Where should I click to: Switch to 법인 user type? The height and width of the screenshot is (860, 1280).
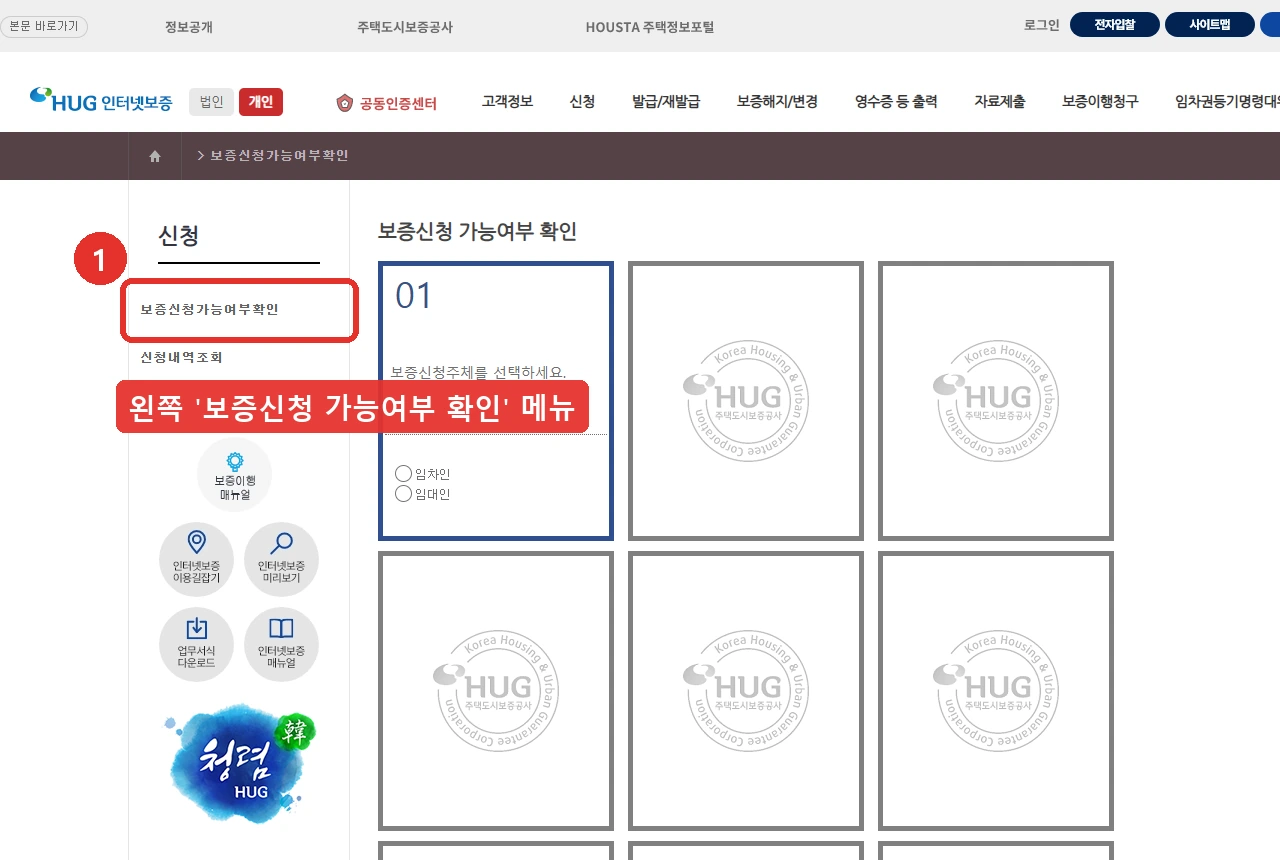click(x=211, y=101)
